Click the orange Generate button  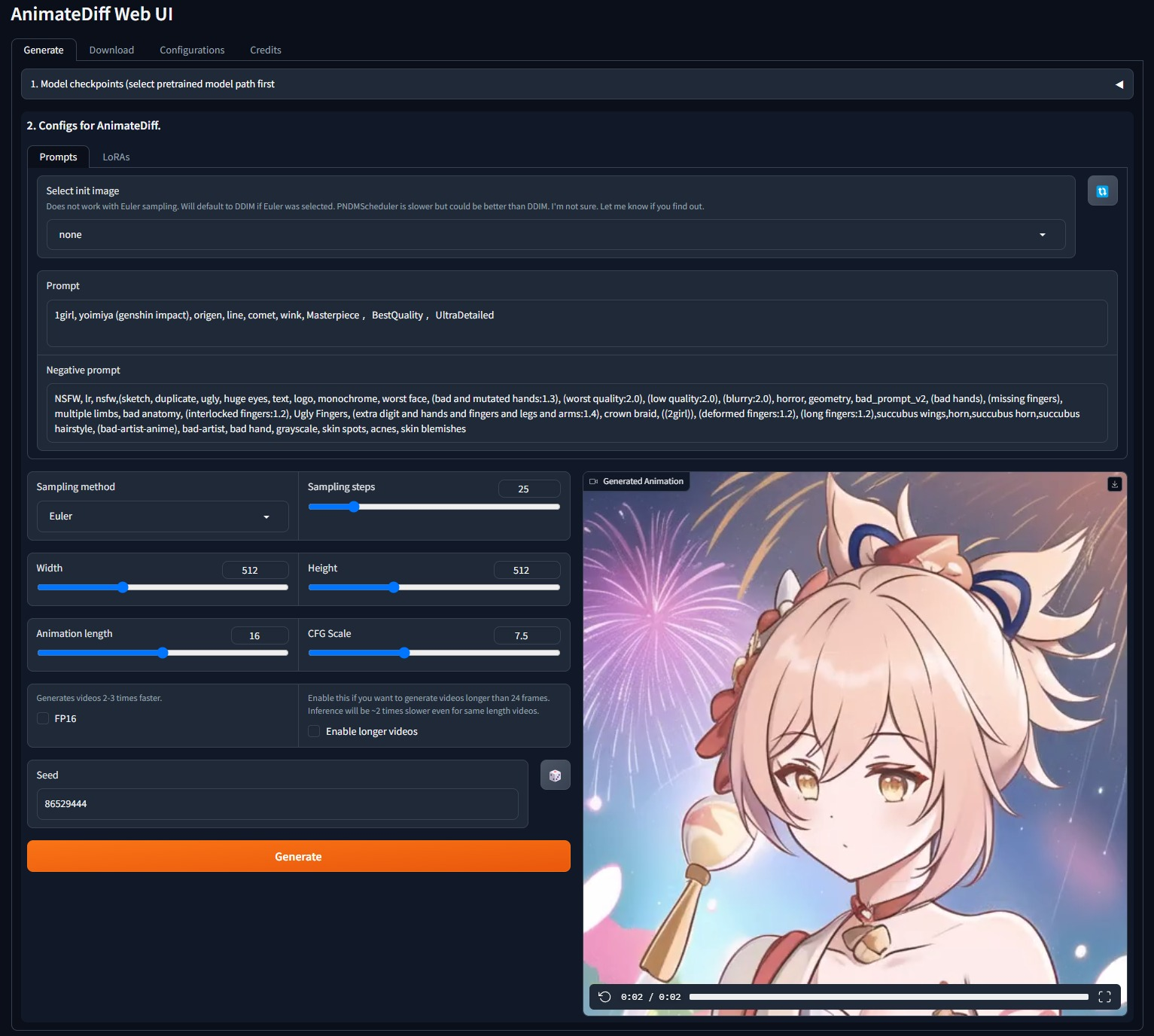coord(299,857)
